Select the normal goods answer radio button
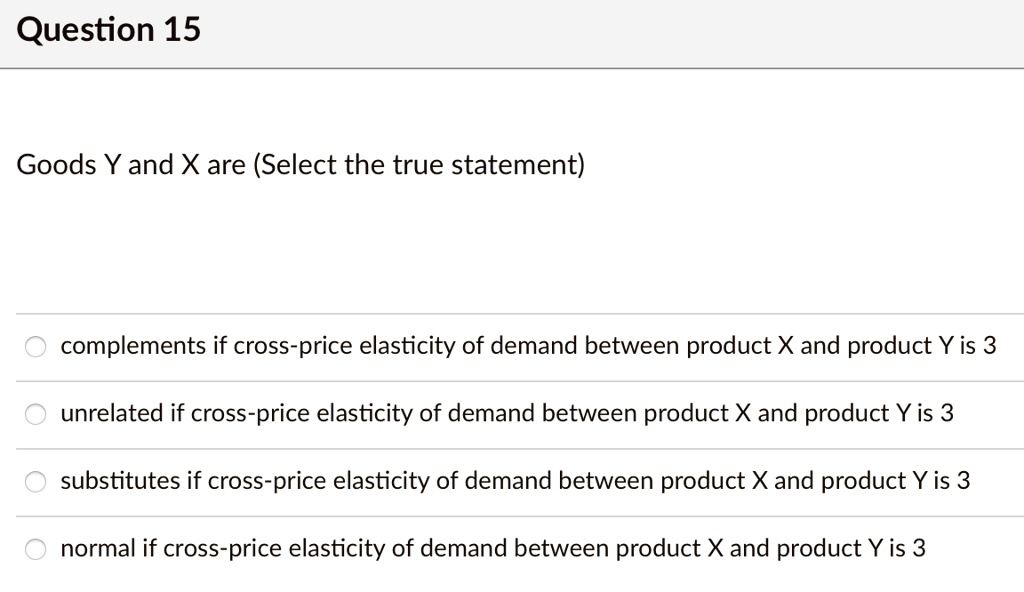This screenshot has width=1024, height=592. pos(36,548)
